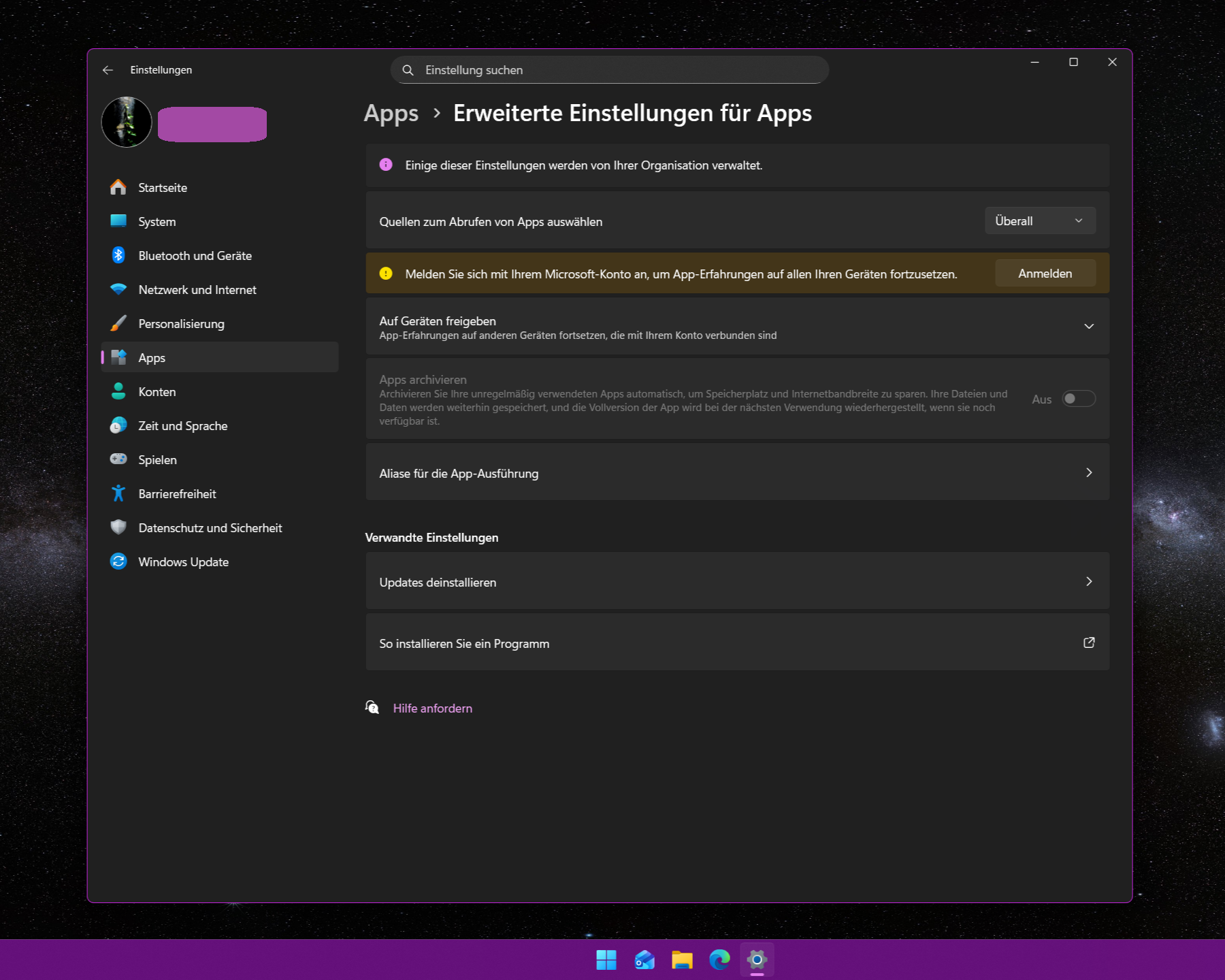Open the Überall source dropdown

tap(1039, 220)
